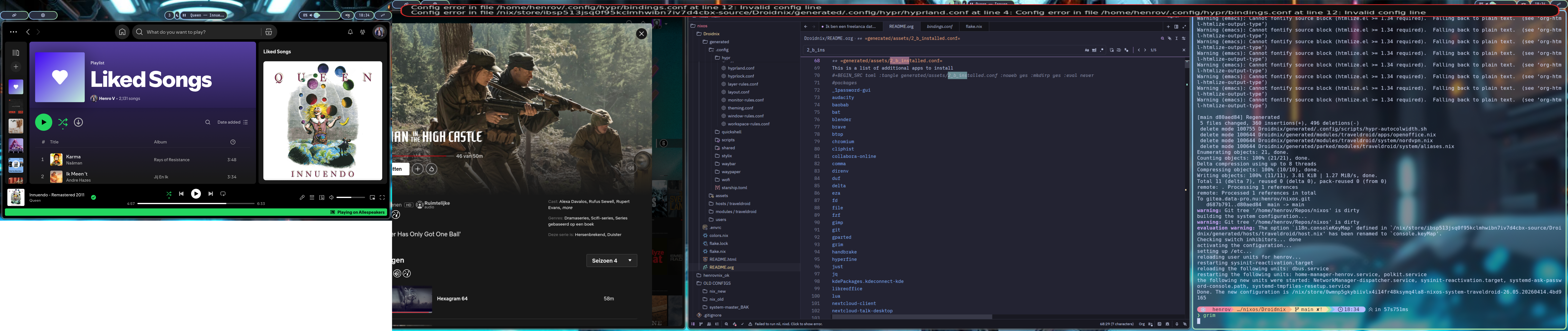1568x331 pixels.
Task: Open lyrics microphone icon in Spotify
Action: [302, 198]
